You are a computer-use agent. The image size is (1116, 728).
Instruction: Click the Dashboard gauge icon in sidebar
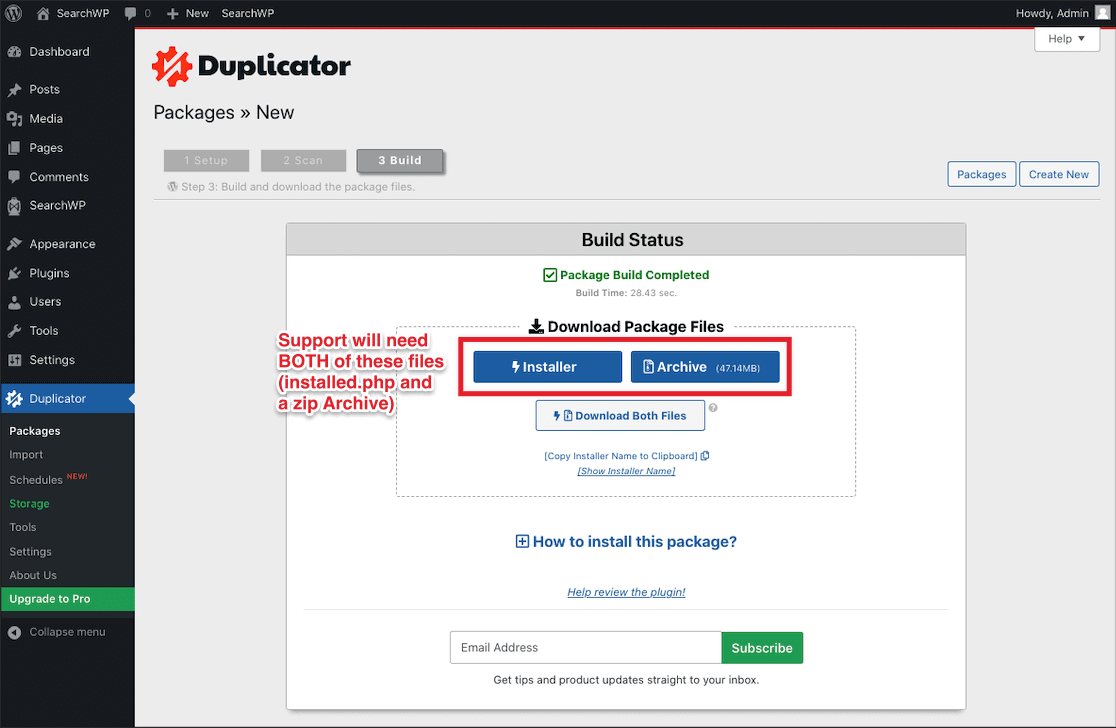[14, 52]
